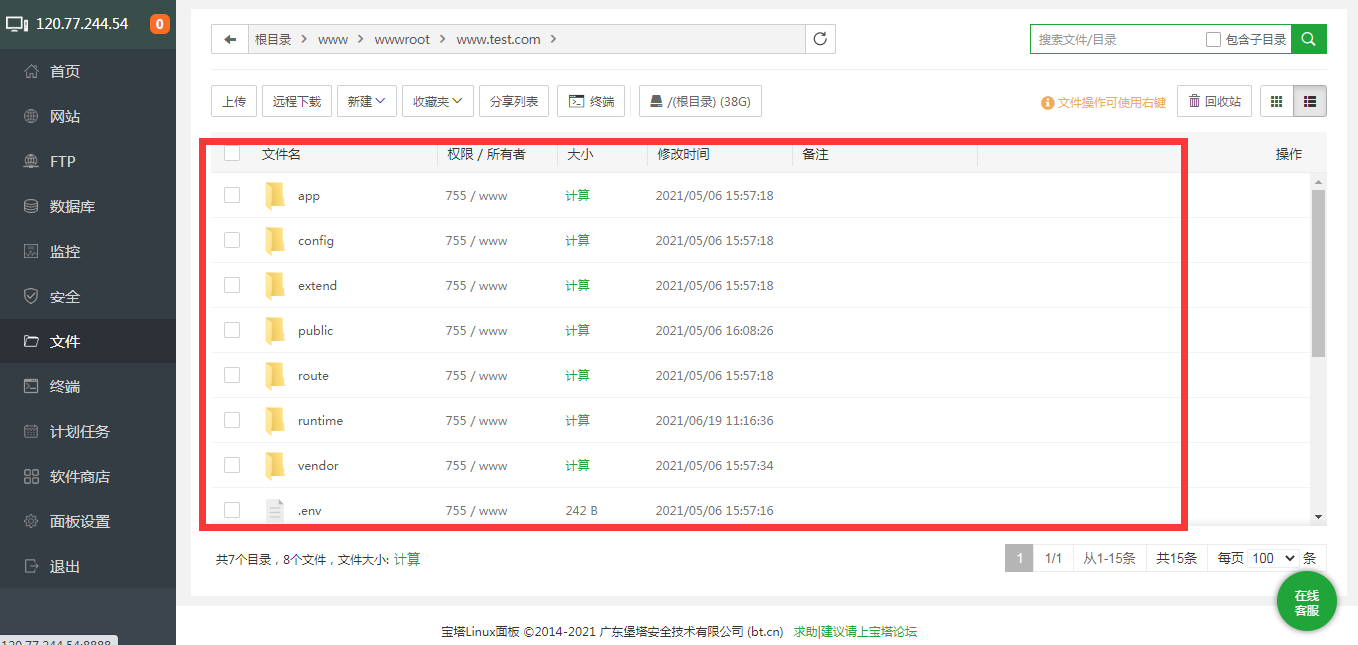
Task: Check the box for route folder
Action: pos(232,375)
